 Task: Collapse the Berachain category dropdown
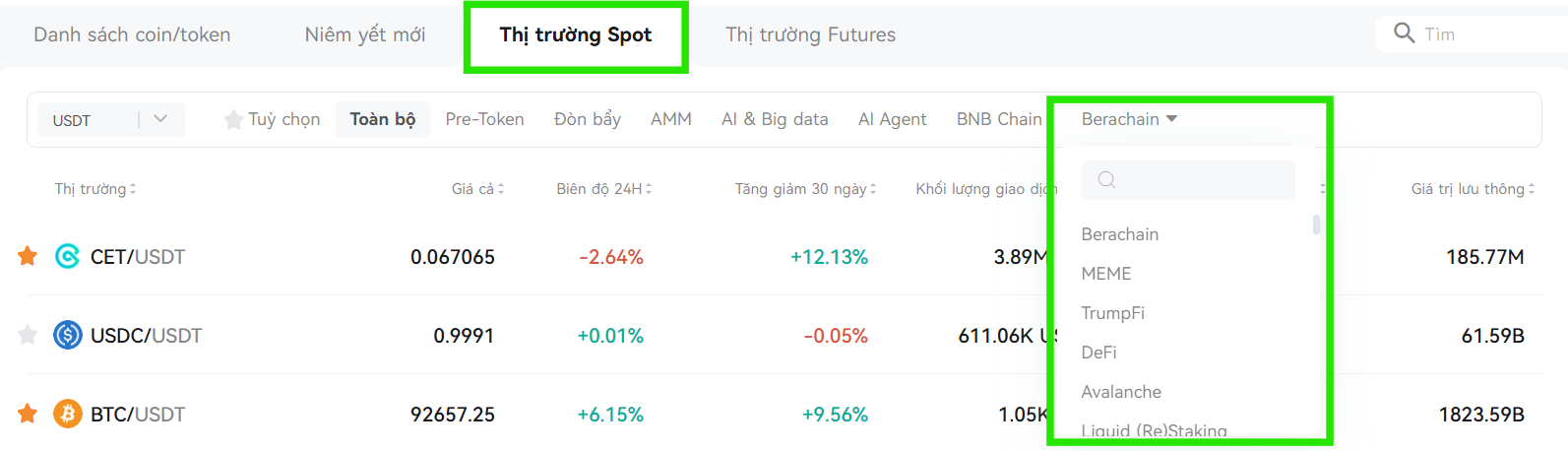[1129, 119]
